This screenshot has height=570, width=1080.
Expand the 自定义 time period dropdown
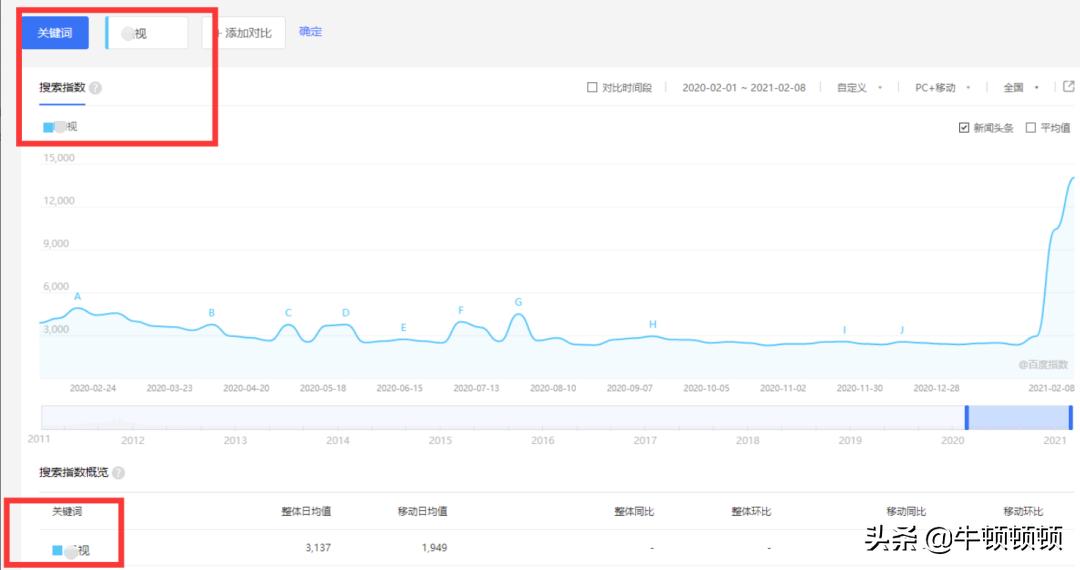tap(859, 87)
